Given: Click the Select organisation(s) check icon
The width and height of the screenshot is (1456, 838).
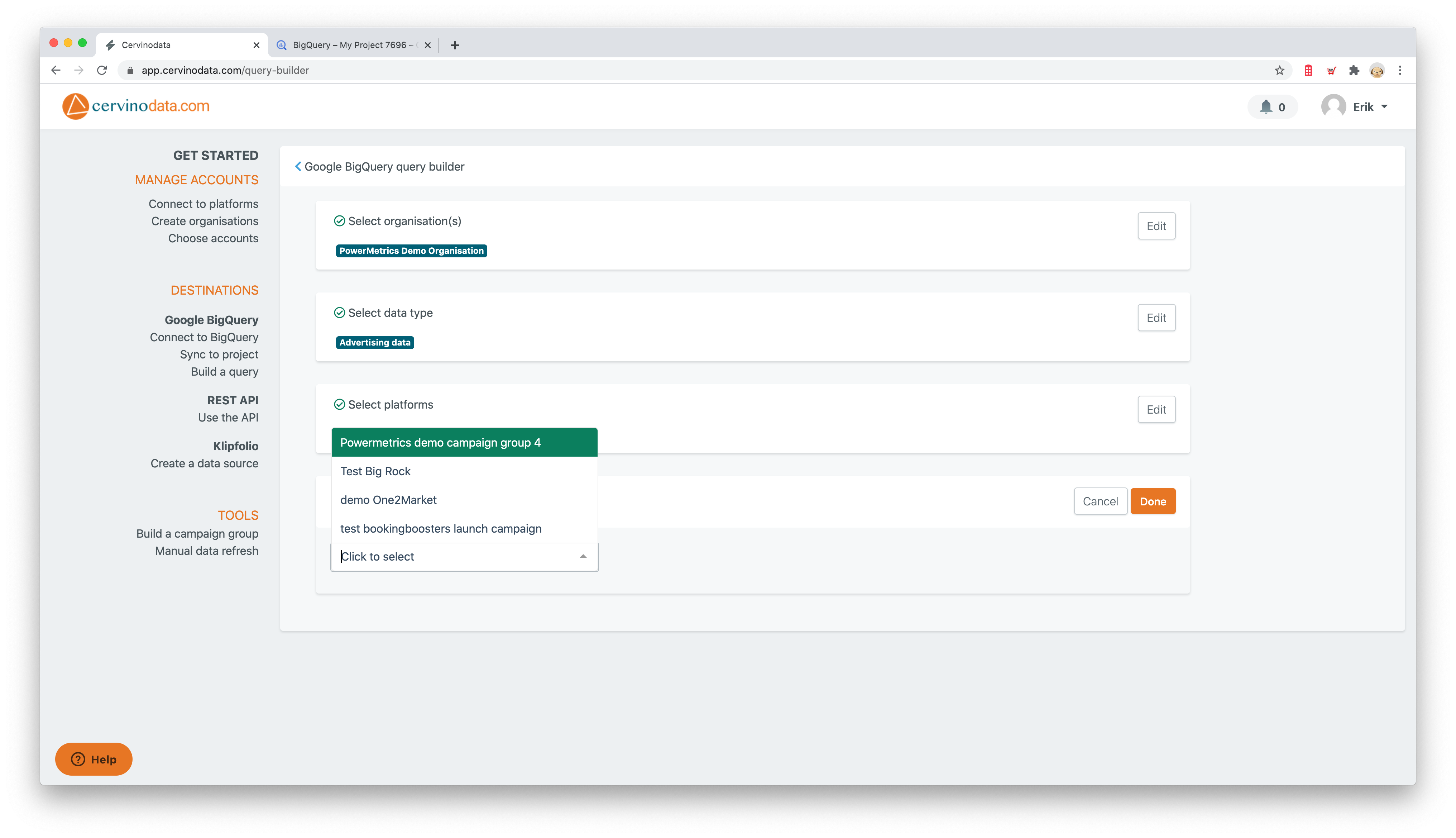Looking at the screenshot, I should point(339,221).
